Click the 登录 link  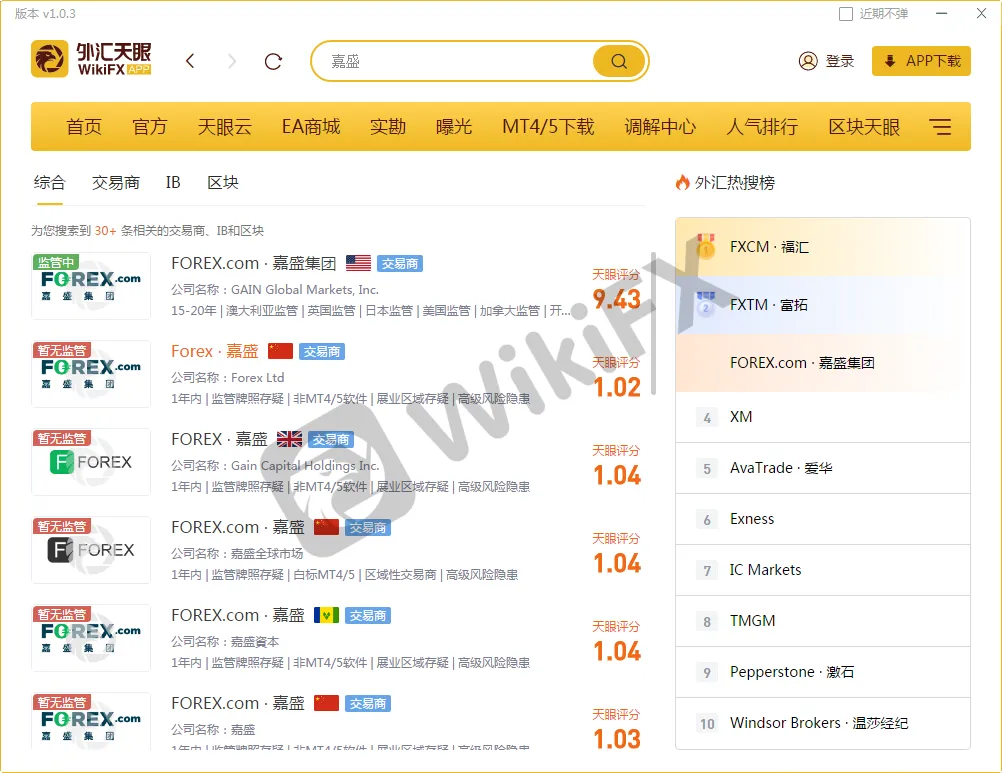tap(840, 61)
